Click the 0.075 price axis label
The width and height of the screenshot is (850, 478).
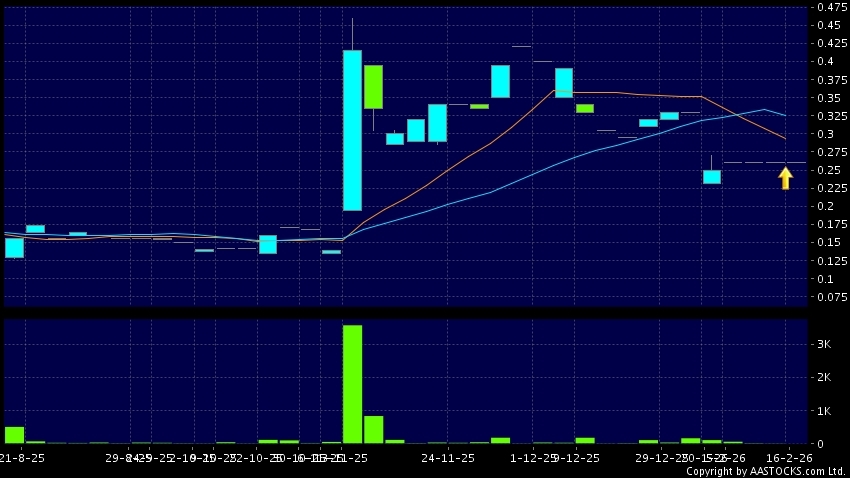(826, 297)
